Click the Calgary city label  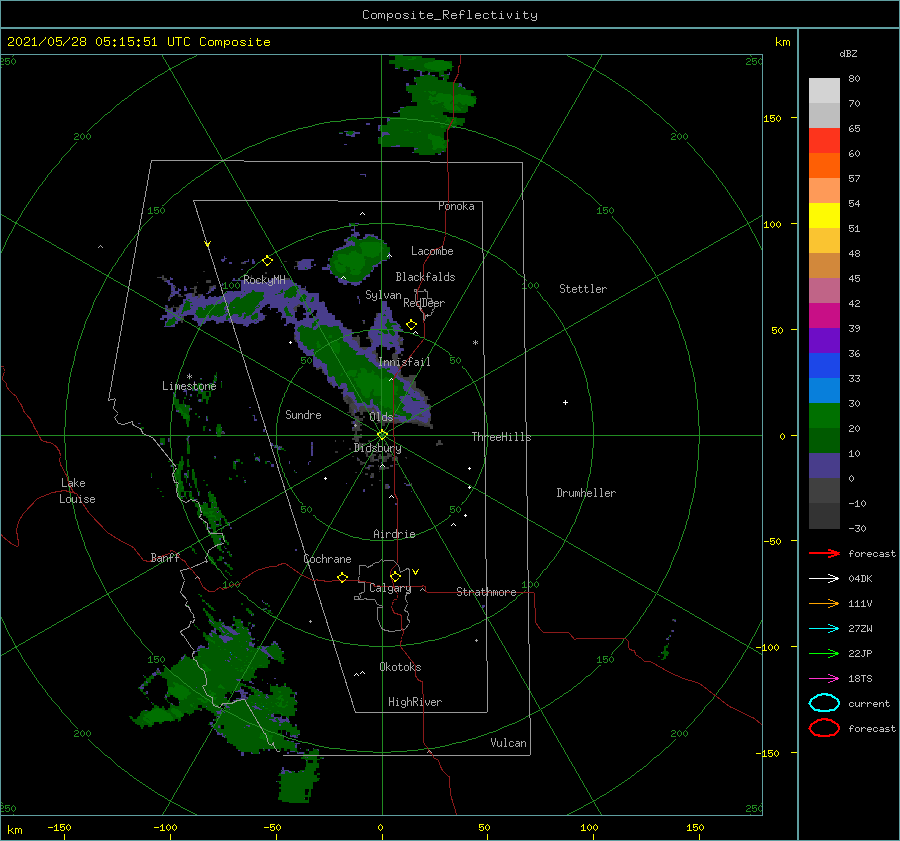click(x=390, y=588)
